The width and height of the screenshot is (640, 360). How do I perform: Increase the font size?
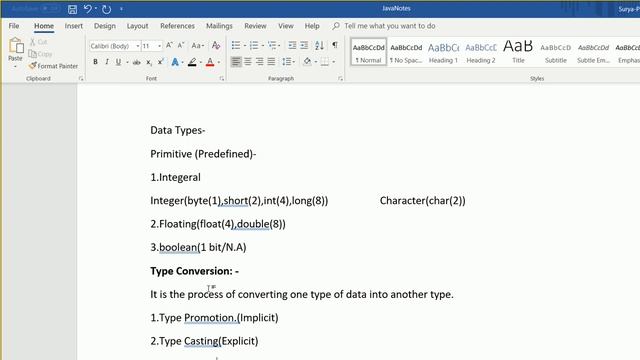pyautogui.click(x=169, y=45)
